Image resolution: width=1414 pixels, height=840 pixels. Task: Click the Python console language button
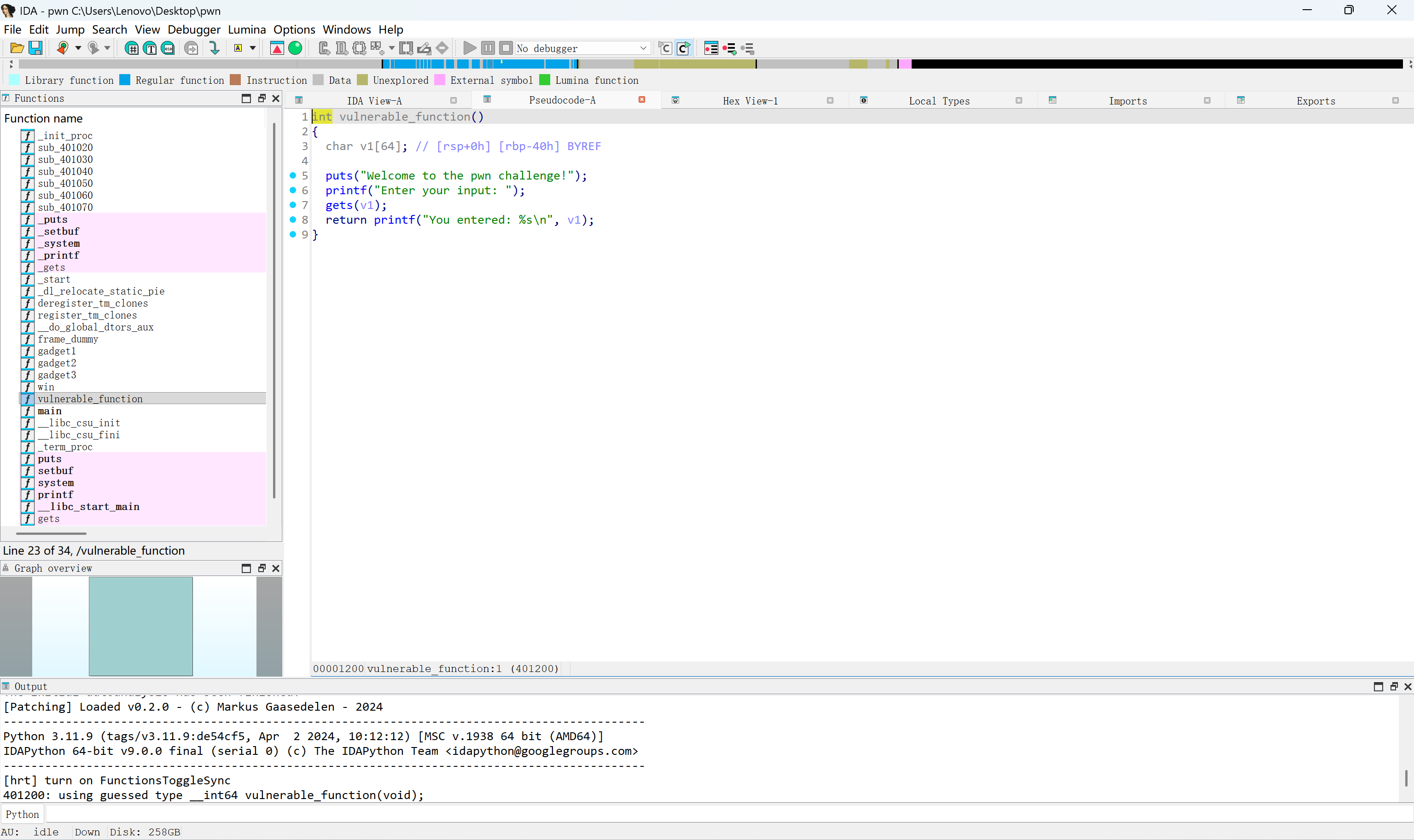coord(23,814)
